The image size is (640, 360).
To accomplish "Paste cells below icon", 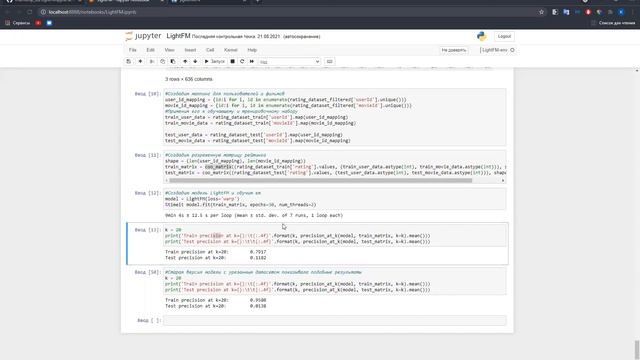I will pyautogui.click(x=173, y=62).
